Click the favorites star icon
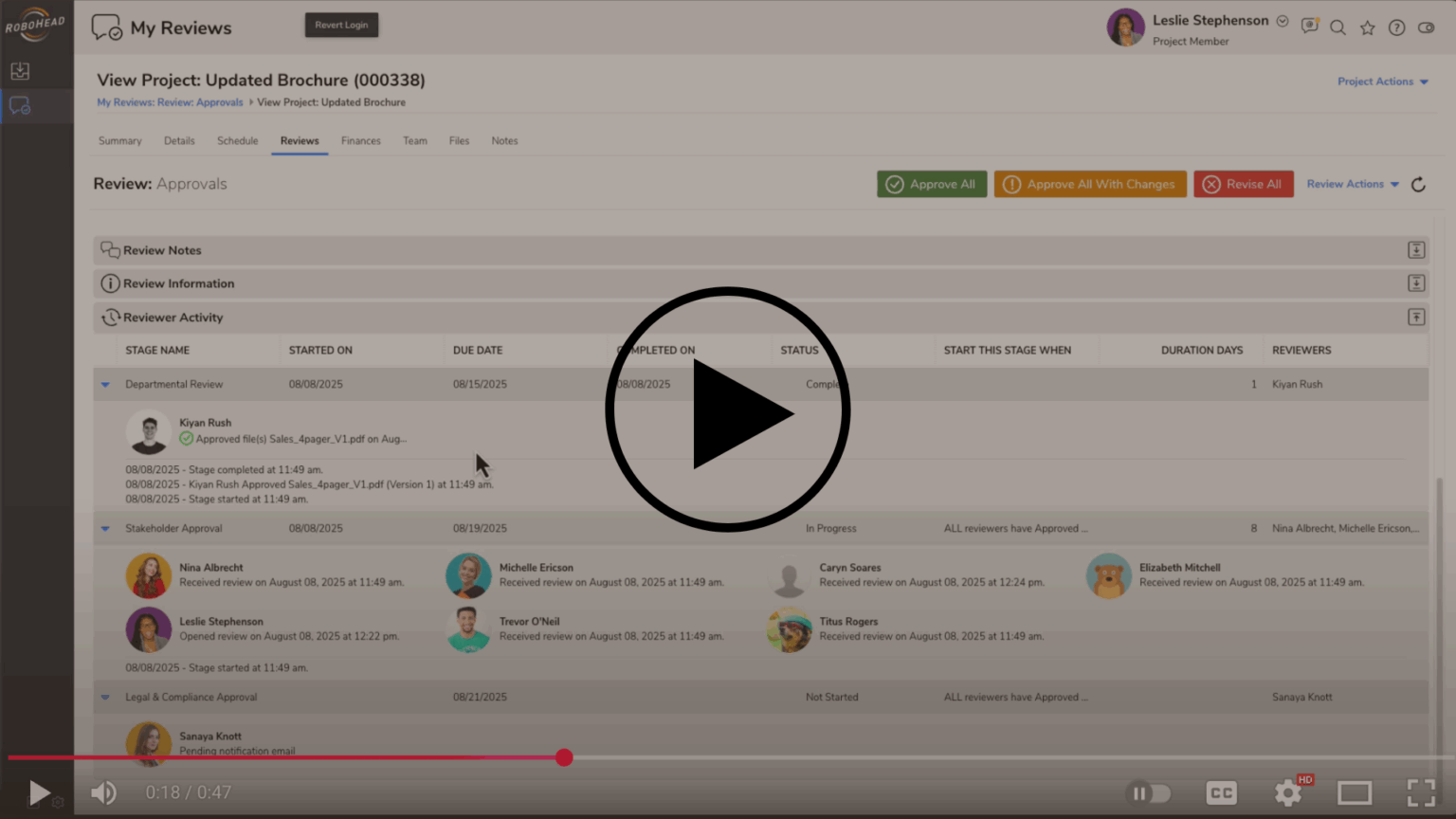Screen dimensions: 1456x819 (1367, 27)
